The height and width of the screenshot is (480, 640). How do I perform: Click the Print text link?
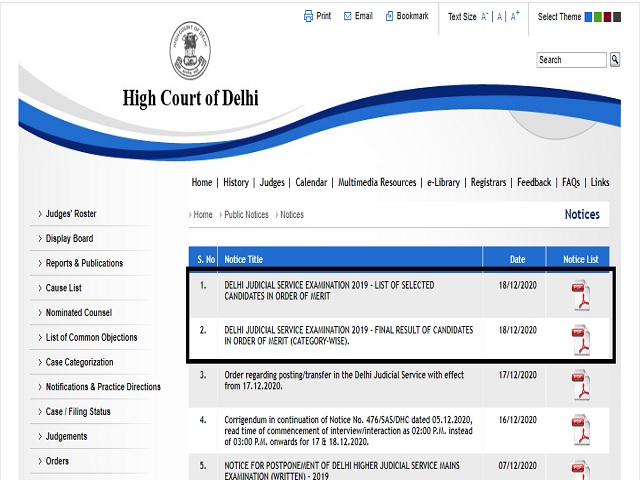324,16
